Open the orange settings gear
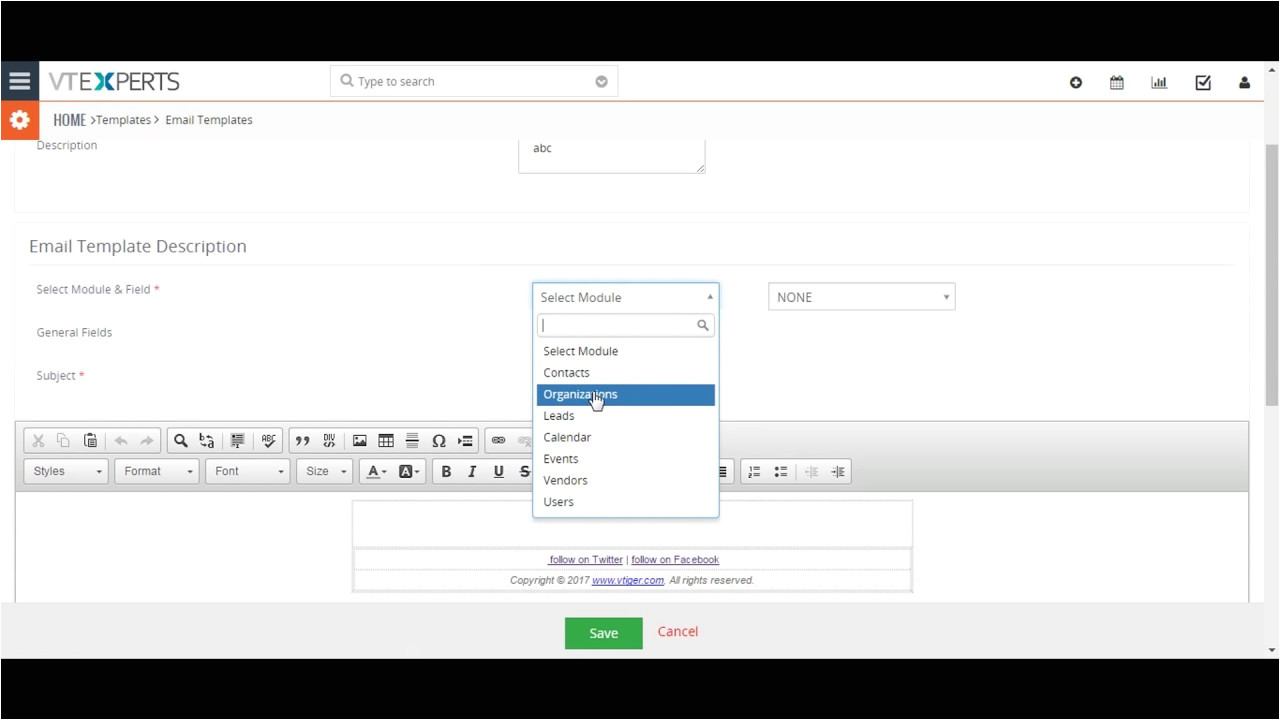This screenshot has height=720, width=1280. [19, 120]
